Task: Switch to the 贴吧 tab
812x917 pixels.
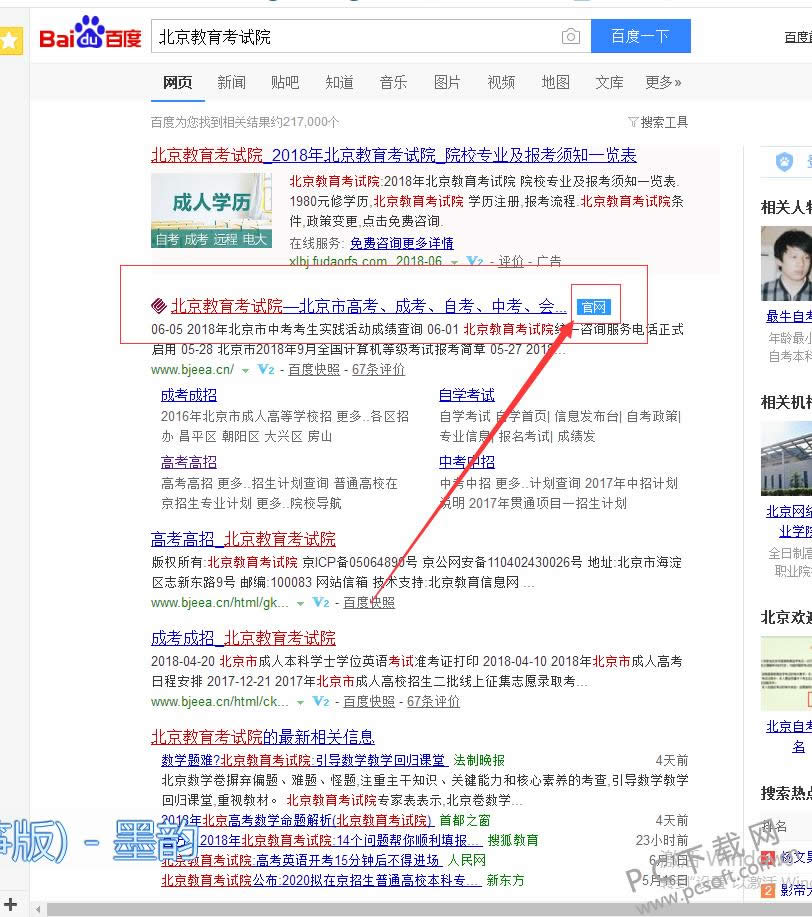Action: (x=285, y=82)
